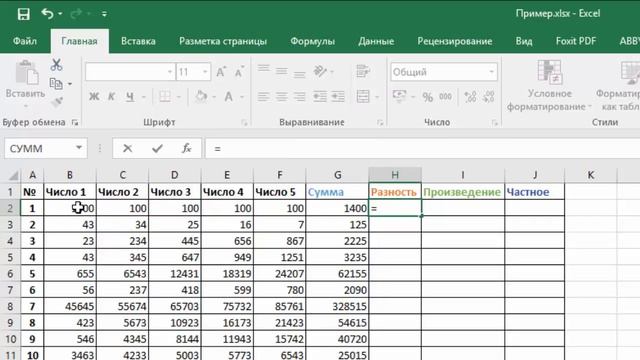640x360 pixels.
Task: Open copy options dropdown arrow
Action: pos(70,84)
